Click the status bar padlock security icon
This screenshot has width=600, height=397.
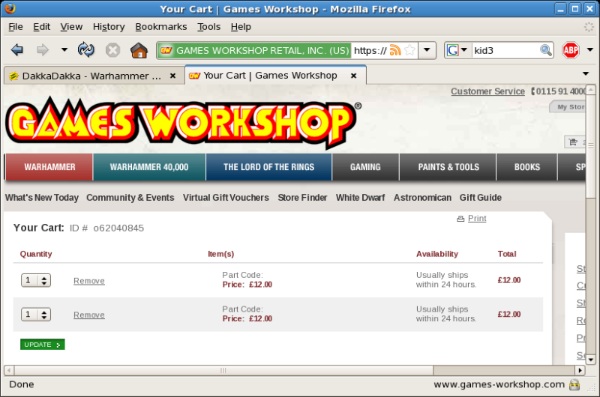[574, 384]
